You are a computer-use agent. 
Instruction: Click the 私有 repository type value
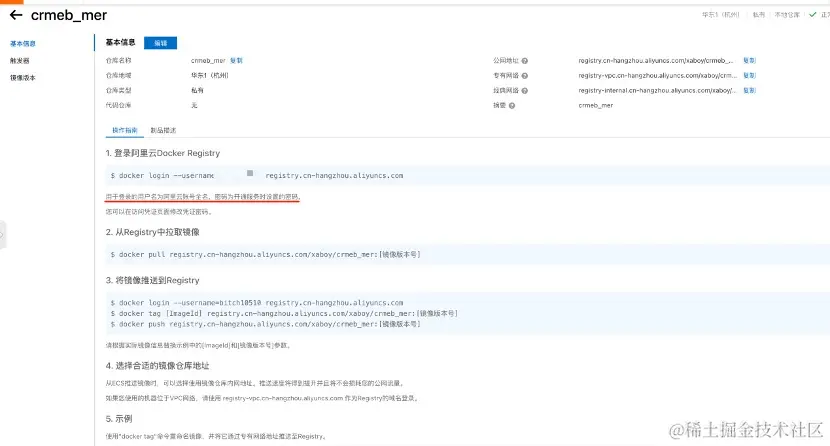point(197,90)
